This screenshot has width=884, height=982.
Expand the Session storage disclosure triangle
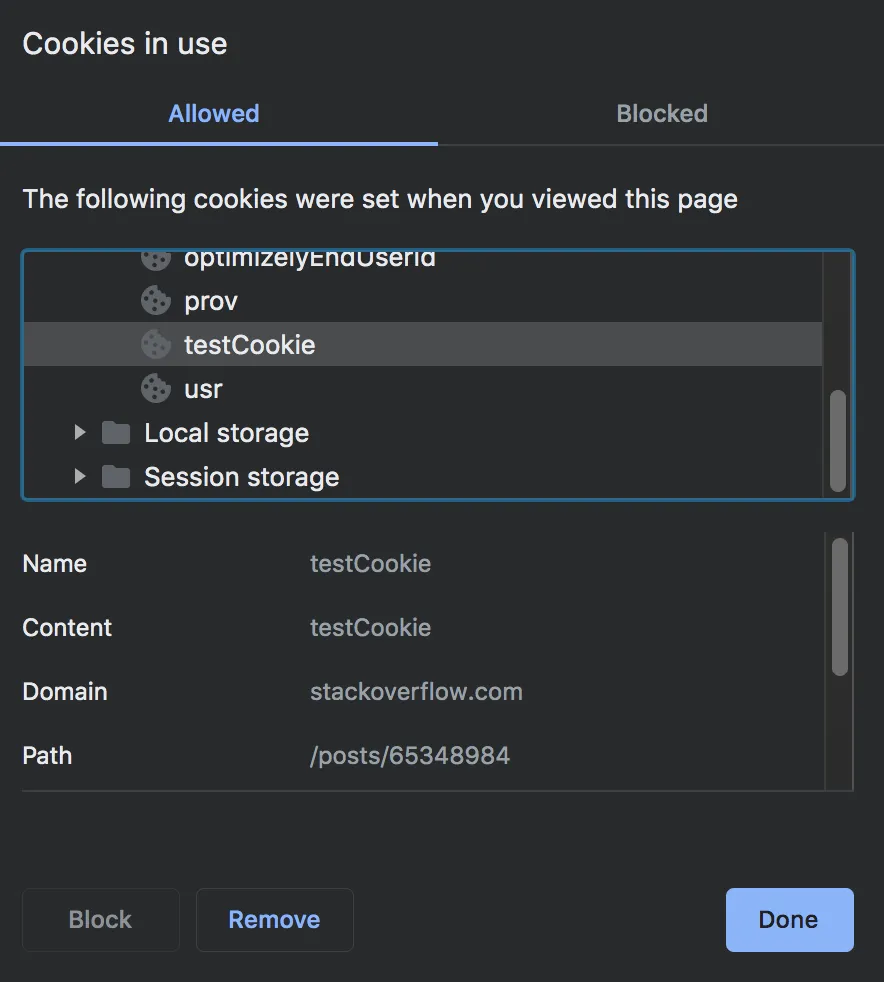click(x=80, y=476)
